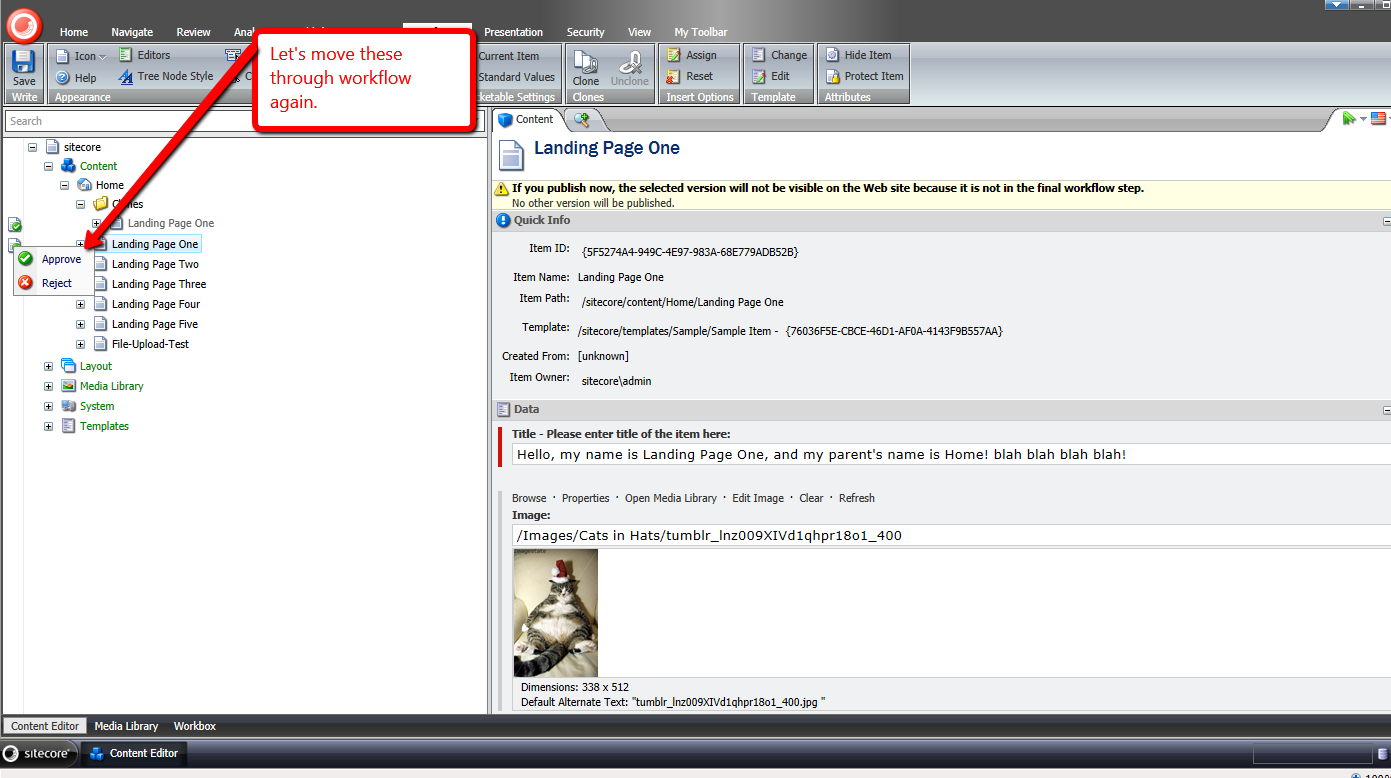Click the Clone item icon

pyautogui.click(x=586, y=67)
